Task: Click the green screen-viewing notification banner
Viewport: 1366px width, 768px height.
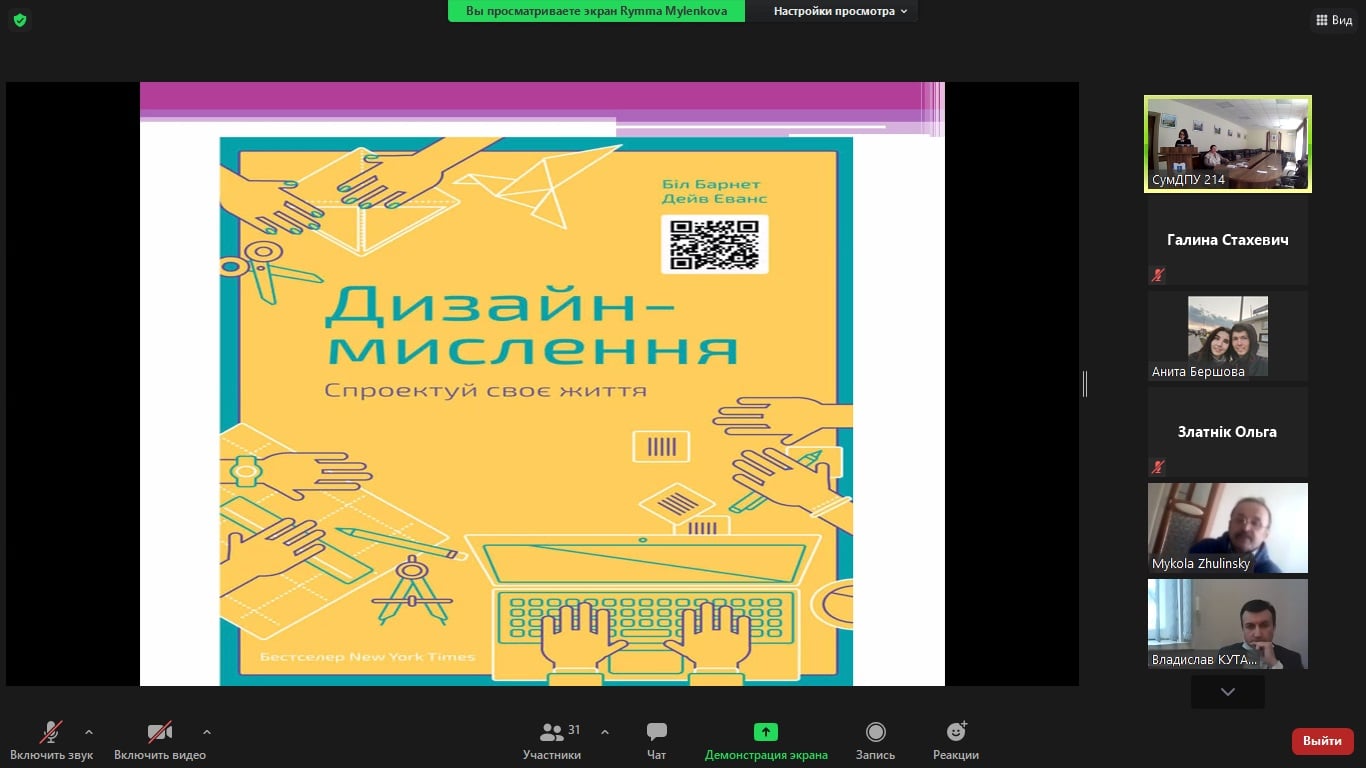Action: [596, 11]
